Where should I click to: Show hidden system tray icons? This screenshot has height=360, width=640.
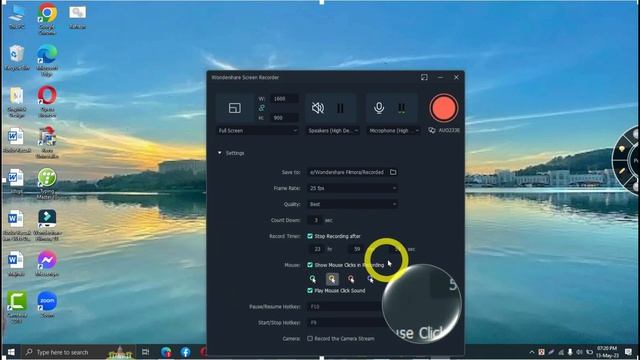531,352
